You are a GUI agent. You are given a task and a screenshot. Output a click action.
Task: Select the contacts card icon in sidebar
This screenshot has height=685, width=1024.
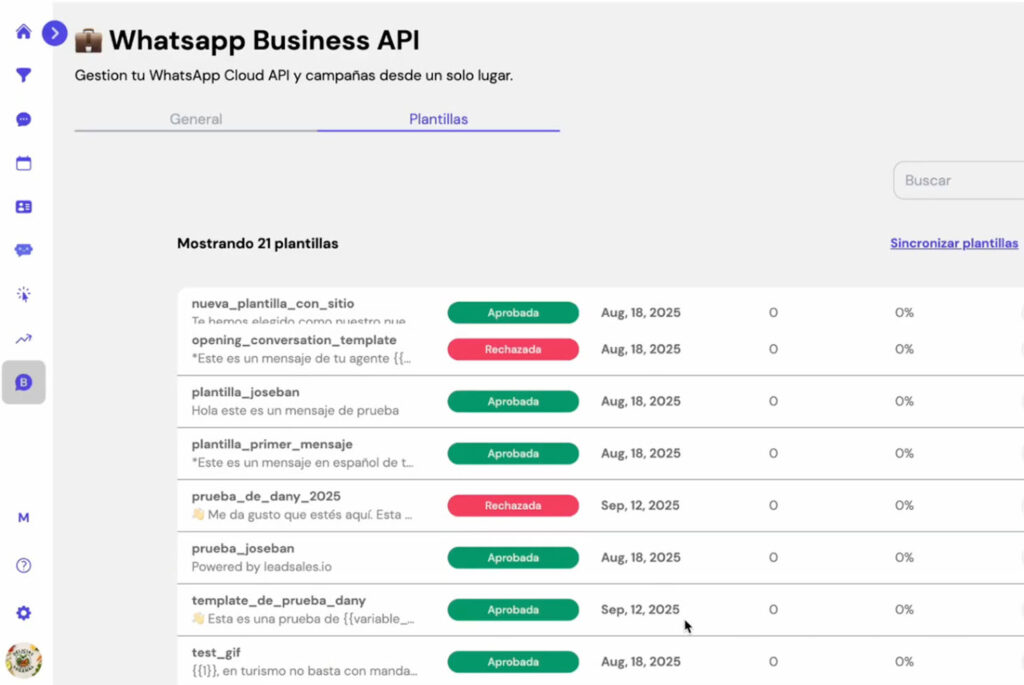pyautogui.click(x=22, y=205)
